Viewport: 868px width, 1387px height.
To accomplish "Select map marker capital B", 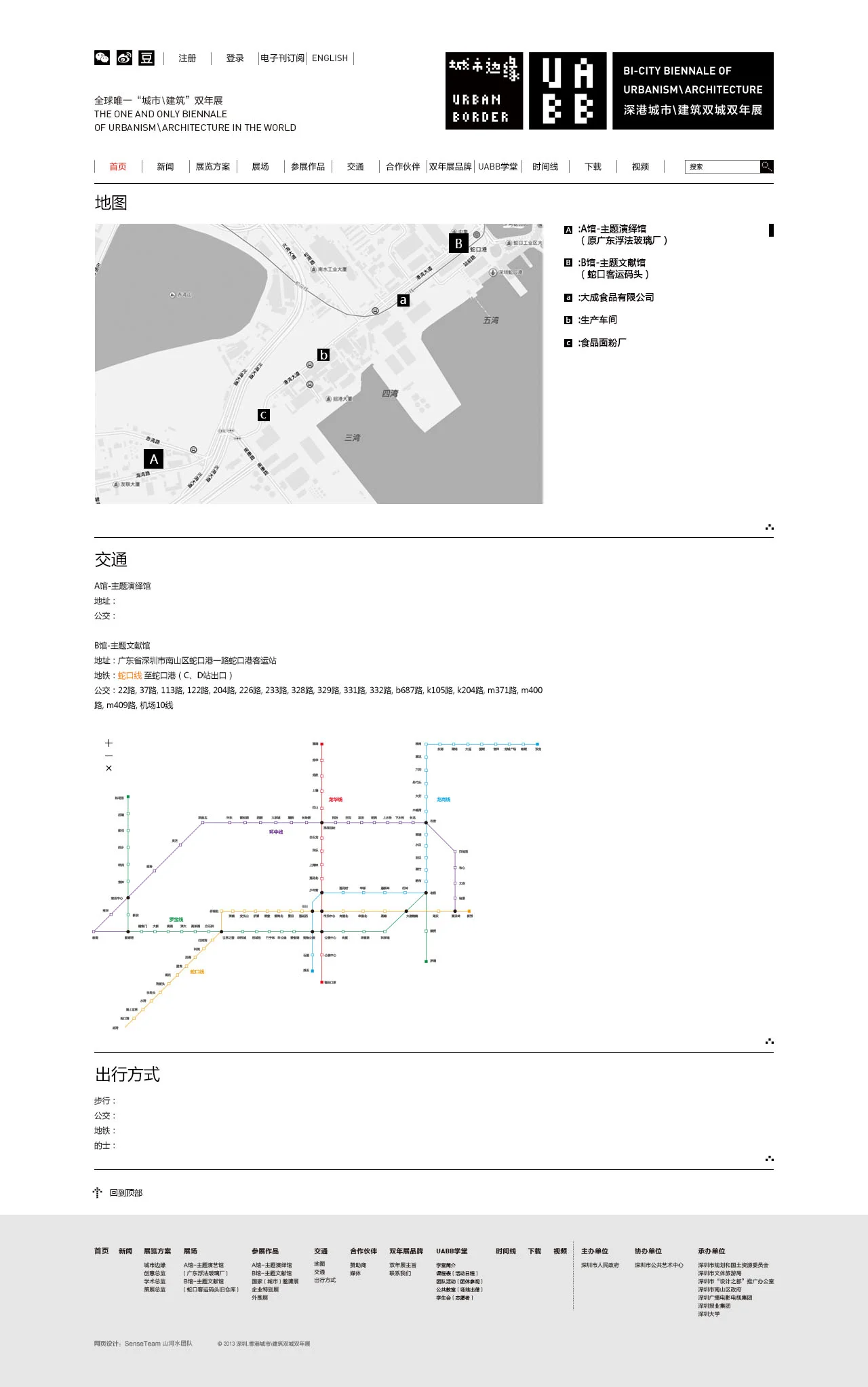I will (x=458, y=243).
